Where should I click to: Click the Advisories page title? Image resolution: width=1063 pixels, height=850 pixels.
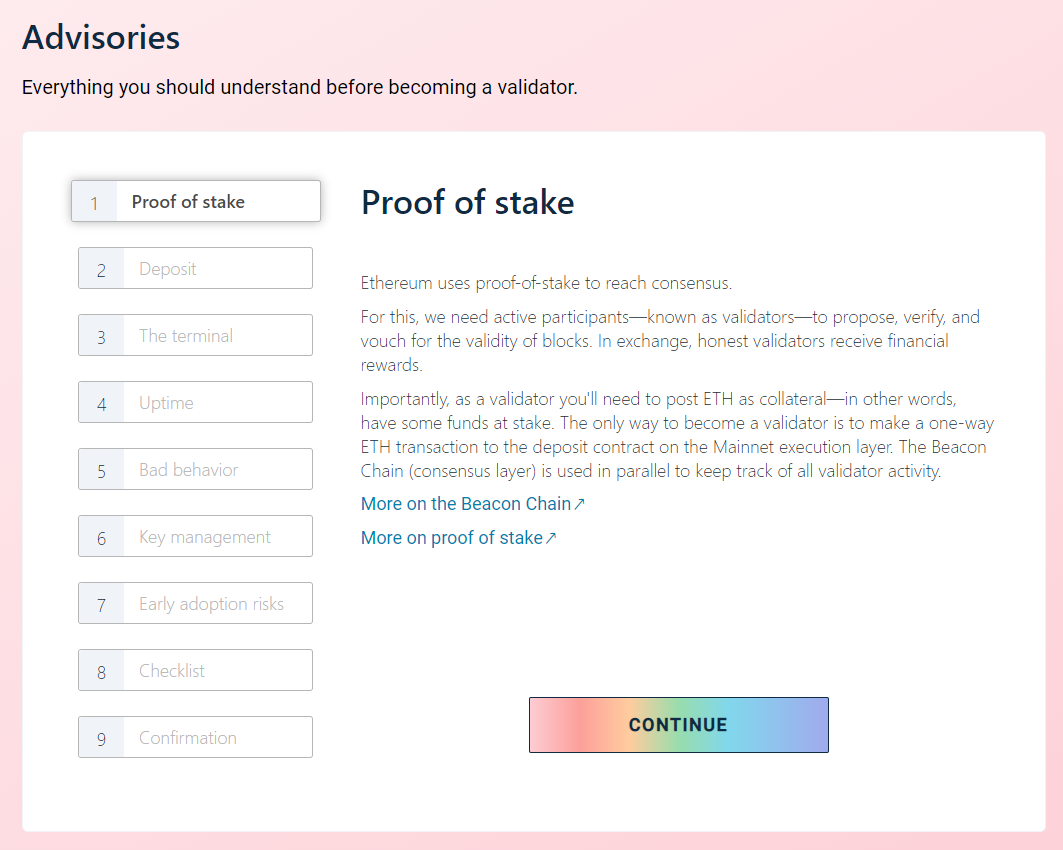click(101, 38)
